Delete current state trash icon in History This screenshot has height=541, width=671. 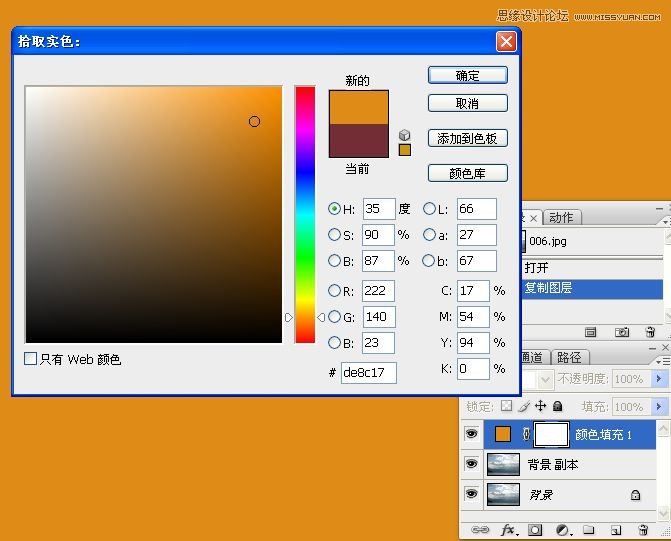650,332
